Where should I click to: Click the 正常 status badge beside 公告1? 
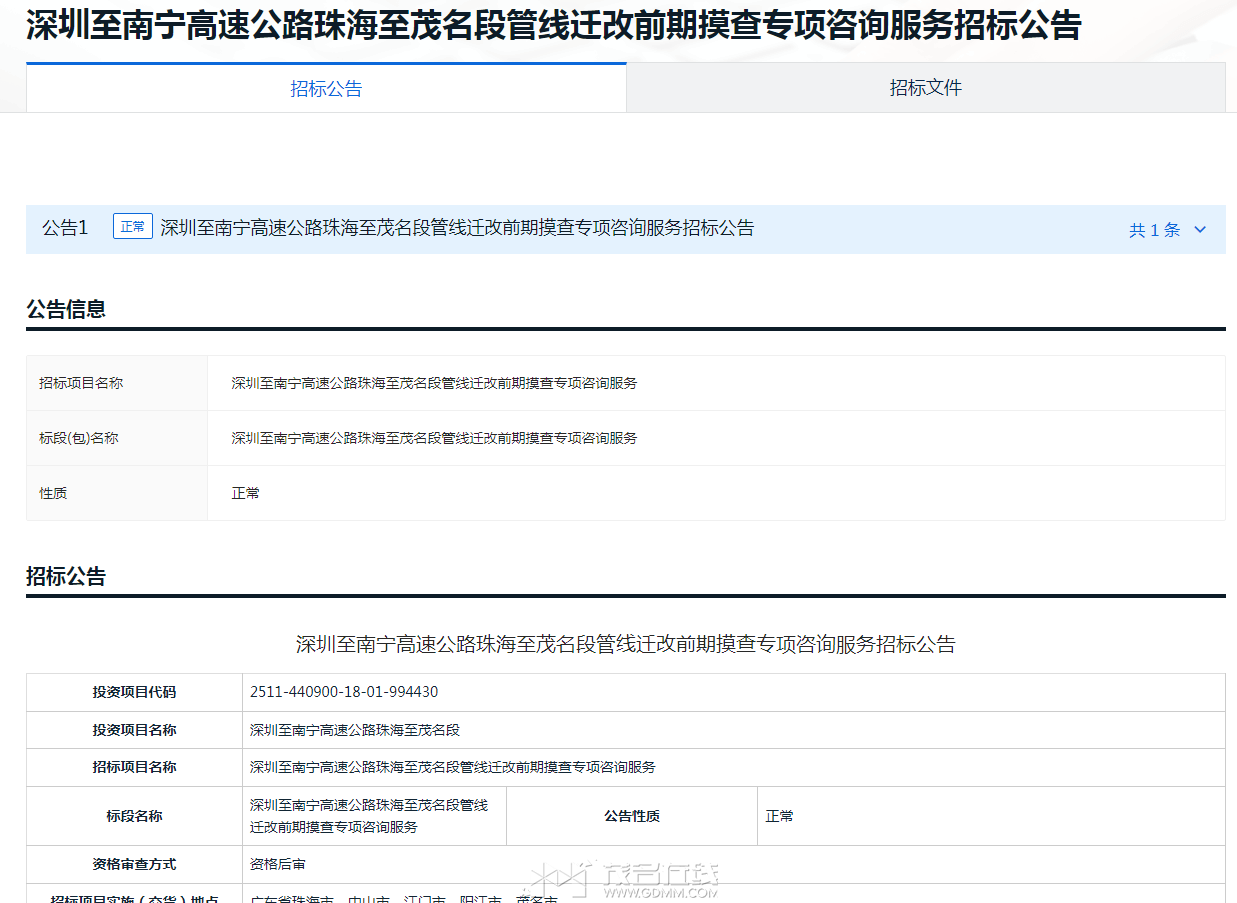click(x=132, y=227)
